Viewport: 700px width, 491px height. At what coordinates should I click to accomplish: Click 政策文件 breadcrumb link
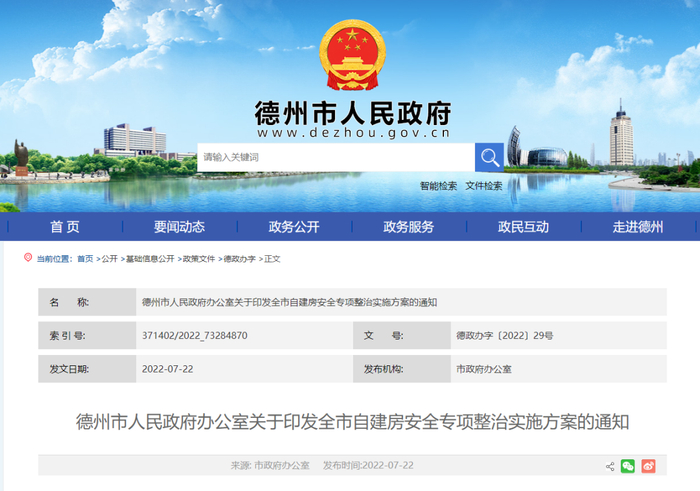tap(199, 259)
